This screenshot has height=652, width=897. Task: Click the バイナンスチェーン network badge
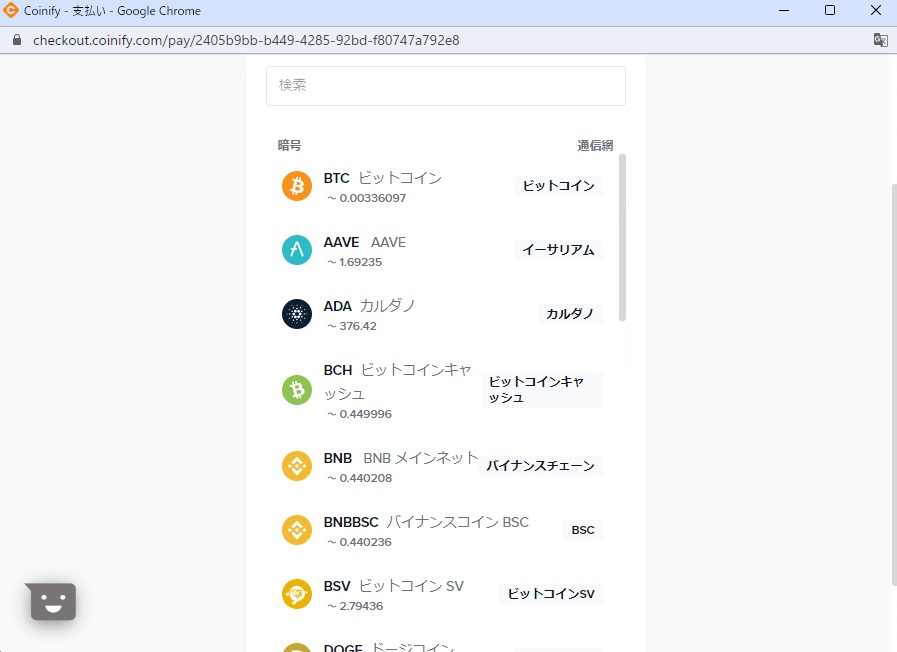(x=541, y=466)
